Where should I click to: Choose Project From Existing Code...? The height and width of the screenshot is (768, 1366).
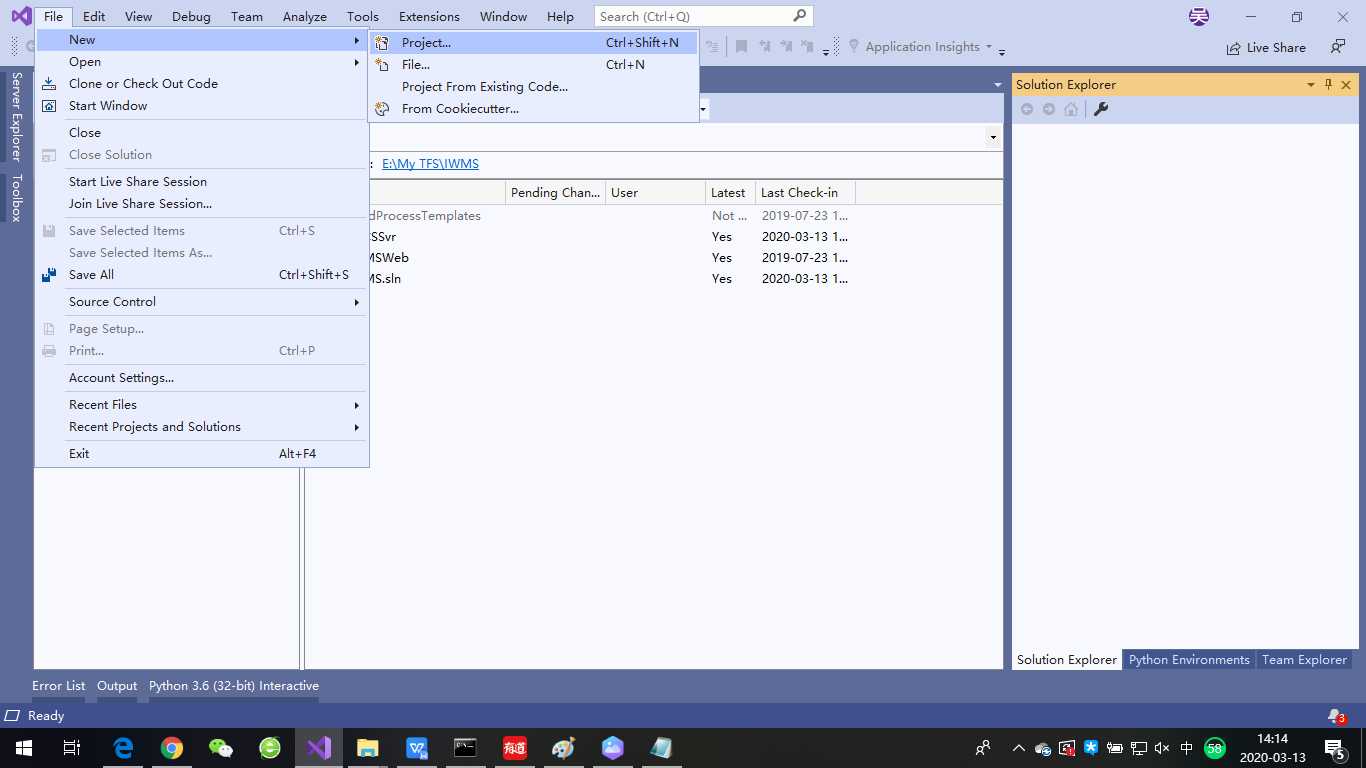point(533,87)
